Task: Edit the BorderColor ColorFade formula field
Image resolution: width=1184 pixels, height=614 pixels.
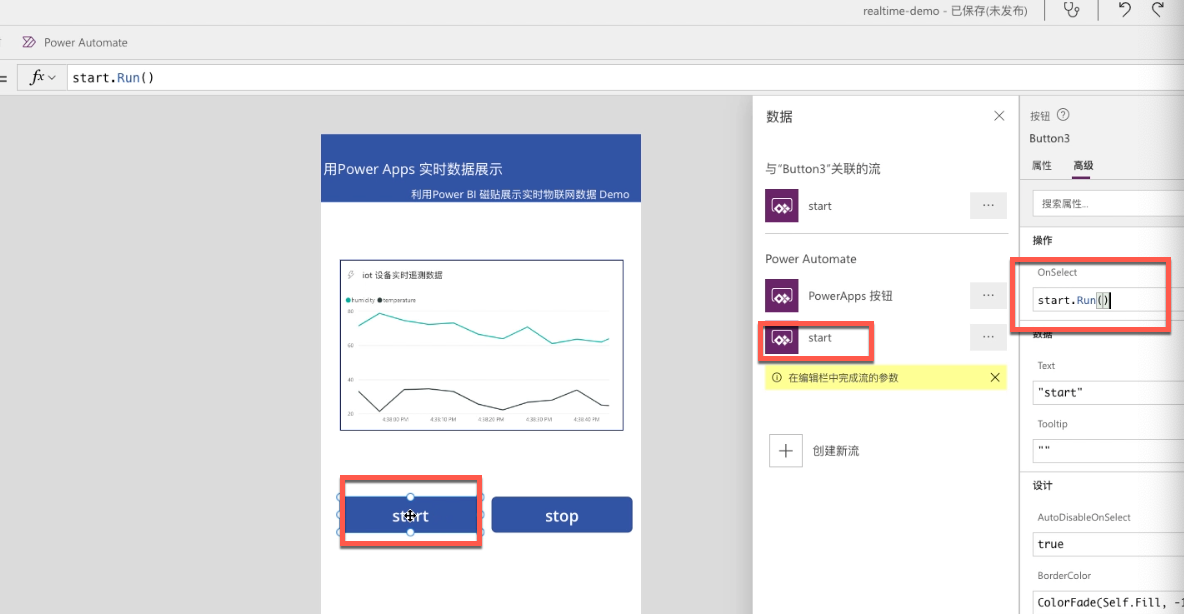Action: point(1108,602)
